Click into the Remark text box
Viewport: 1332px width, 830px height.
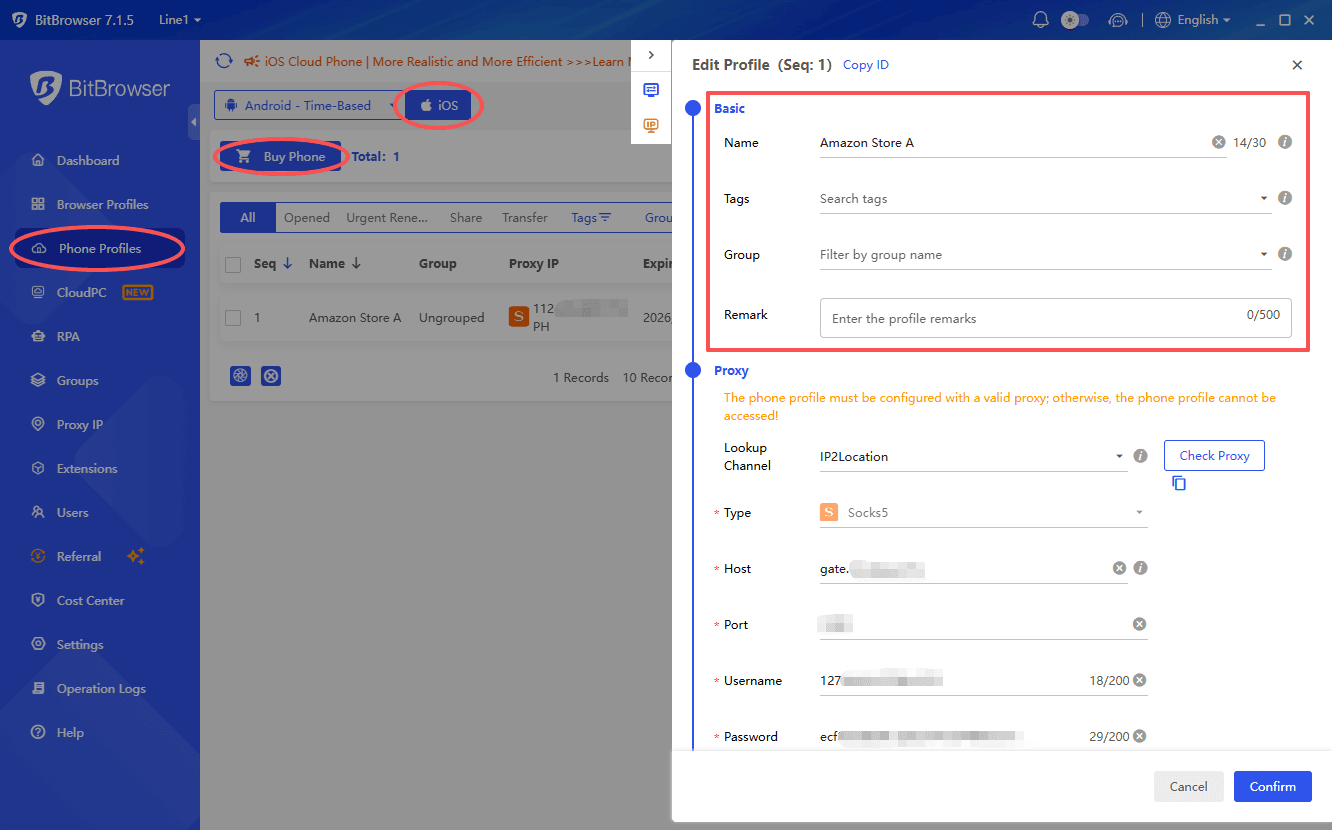[x=1056, y=318]
